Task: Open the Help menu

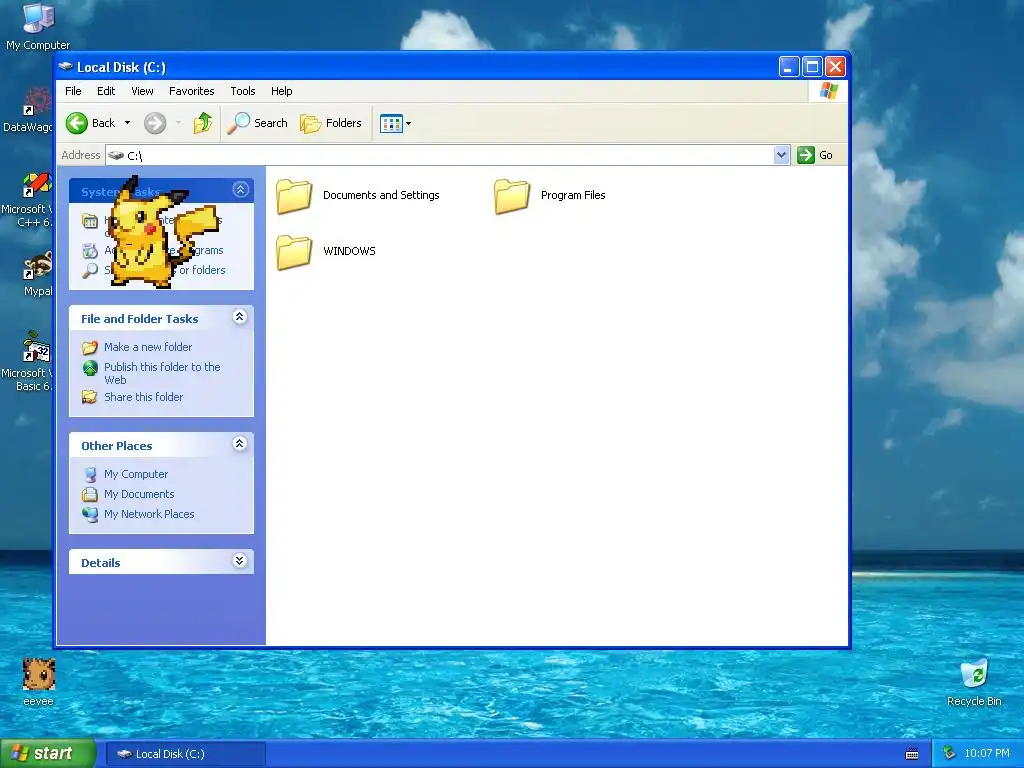Action: point(281,91)
